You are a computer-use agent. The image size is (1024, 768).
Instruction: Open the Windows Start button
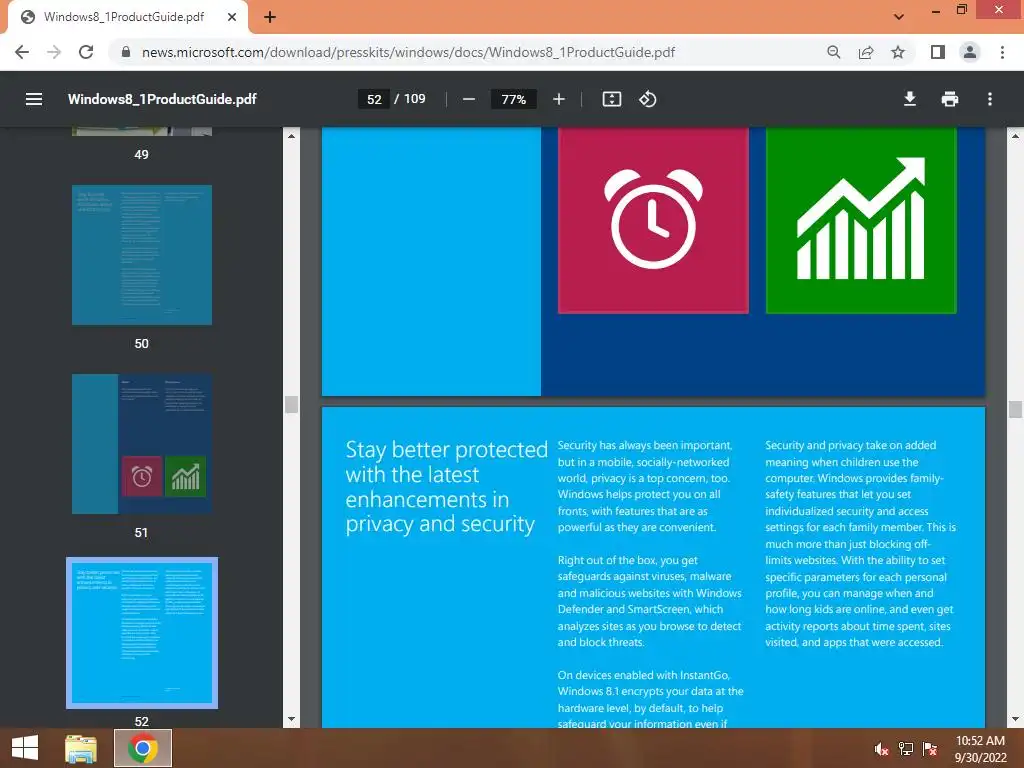click(x=25, y=748)
